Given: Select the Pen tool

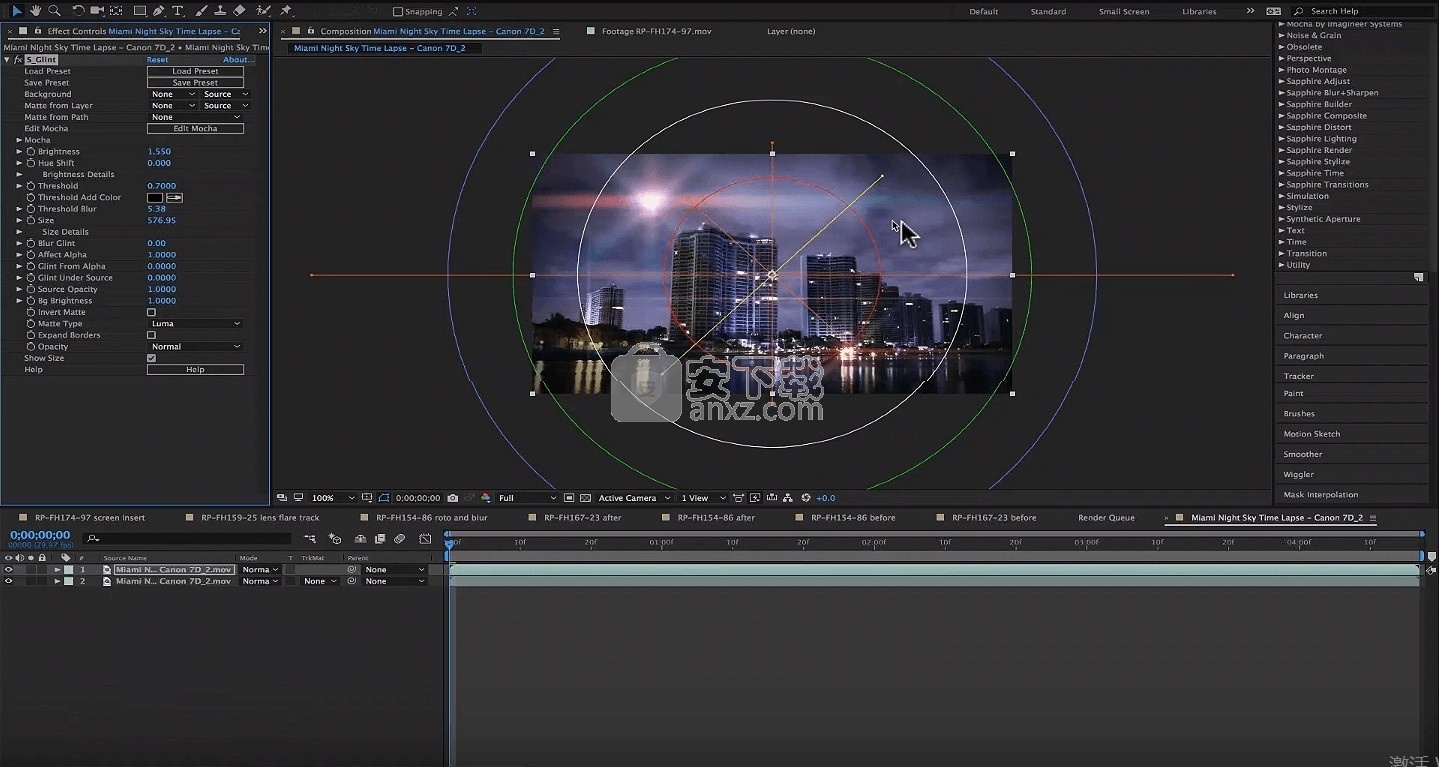Looking at the screenshot, I should click(160, 10).
